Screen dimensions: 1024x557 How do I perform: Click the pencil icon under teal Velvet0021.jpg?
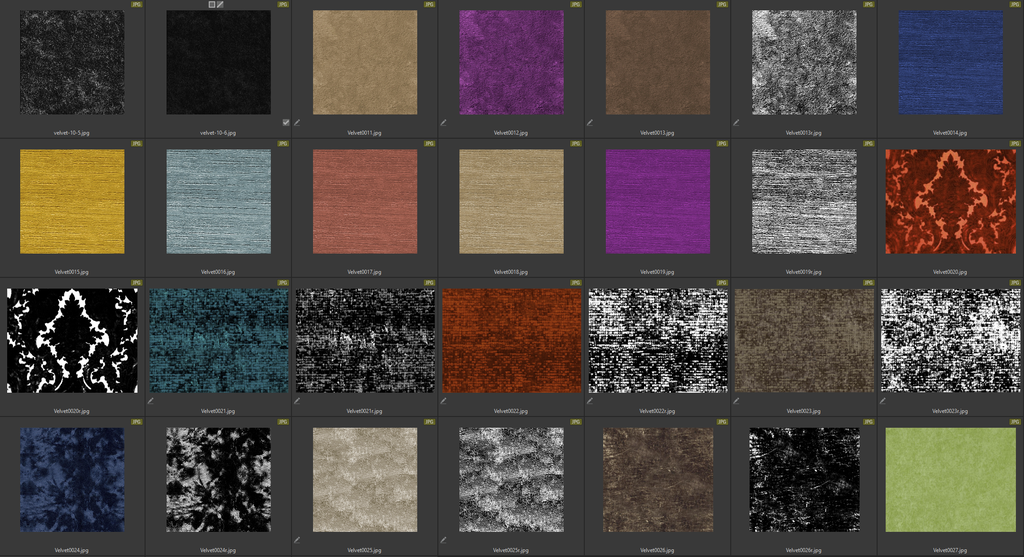tap(151, 401)
